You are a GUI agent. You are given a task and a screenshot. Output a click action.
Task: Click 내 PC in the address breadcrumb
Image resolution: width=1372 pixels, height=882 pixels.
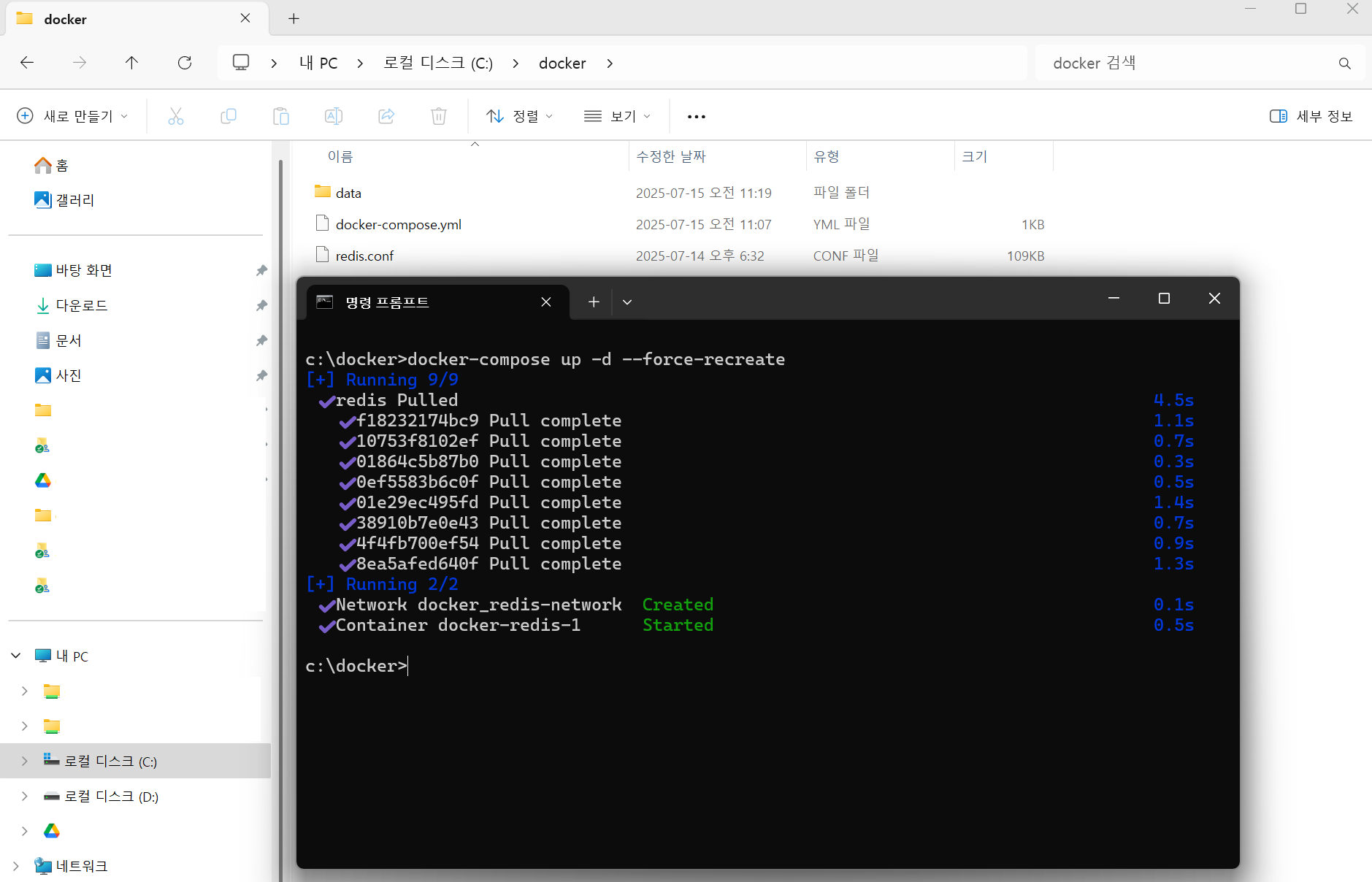coord(318,64)
